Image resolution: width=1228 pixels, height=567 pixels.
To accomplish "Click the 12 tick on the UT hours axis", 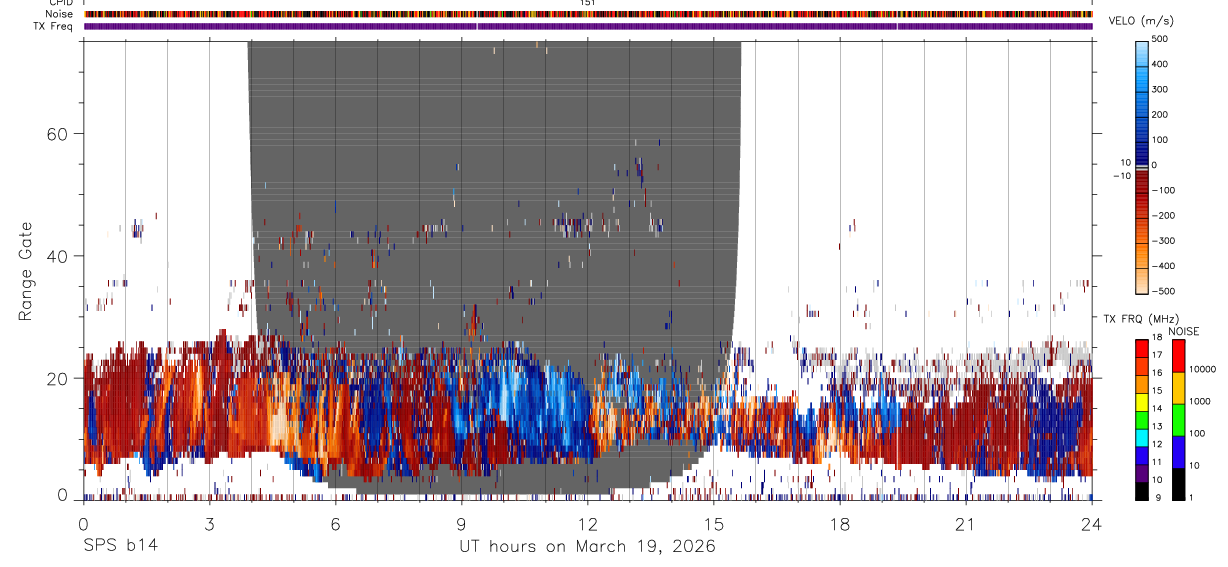I will [587, 524].
